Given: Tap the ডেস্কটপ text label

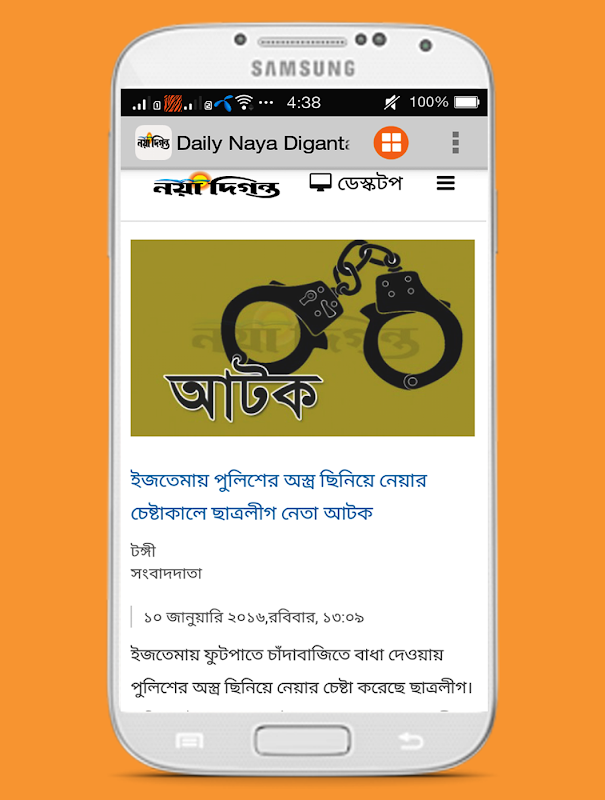Looking at the screenshot, I should click(x=370, y=183).
